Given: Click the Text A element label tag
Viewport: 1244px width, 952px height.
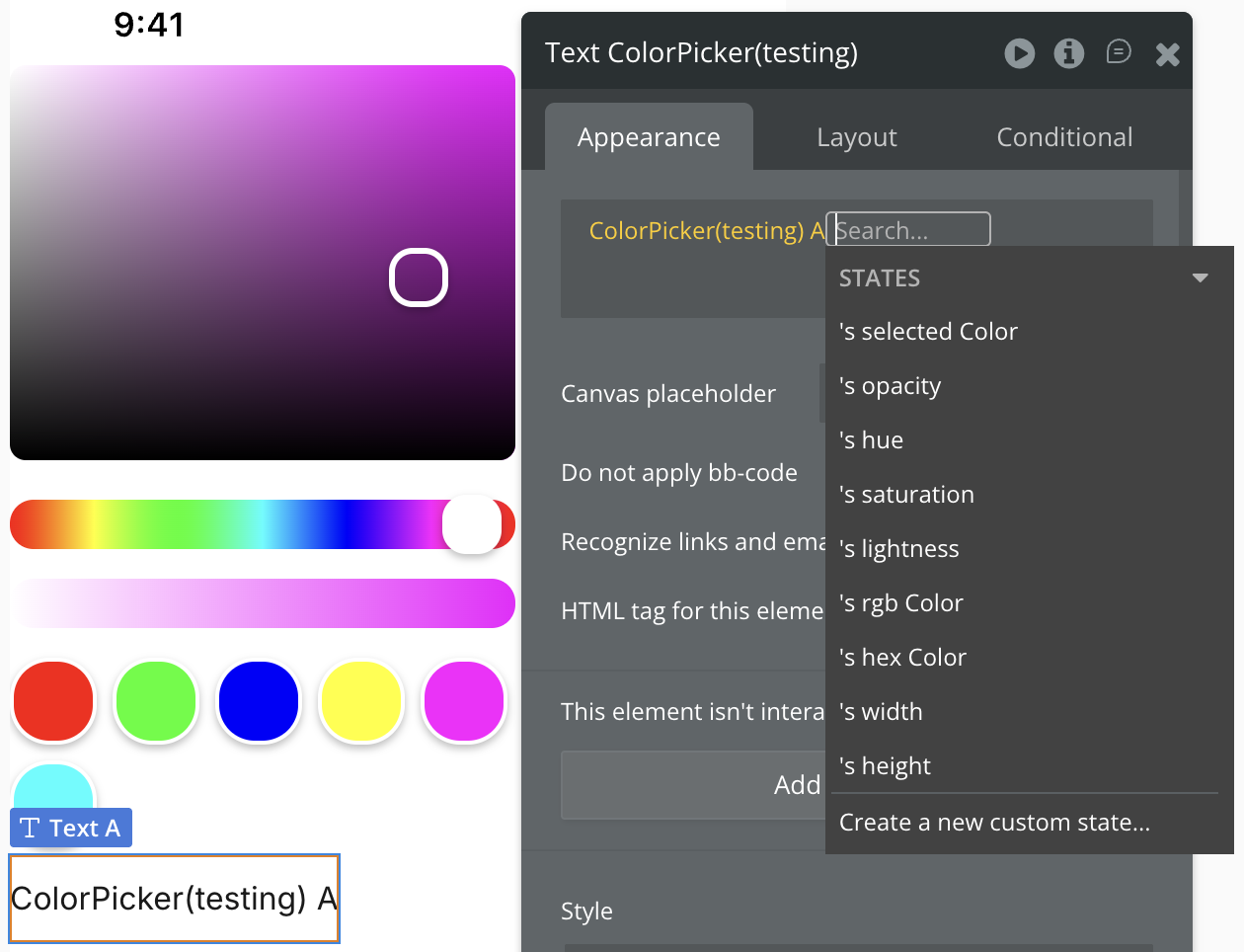Looking at the screenshot, I should click(x=71, y=828).
